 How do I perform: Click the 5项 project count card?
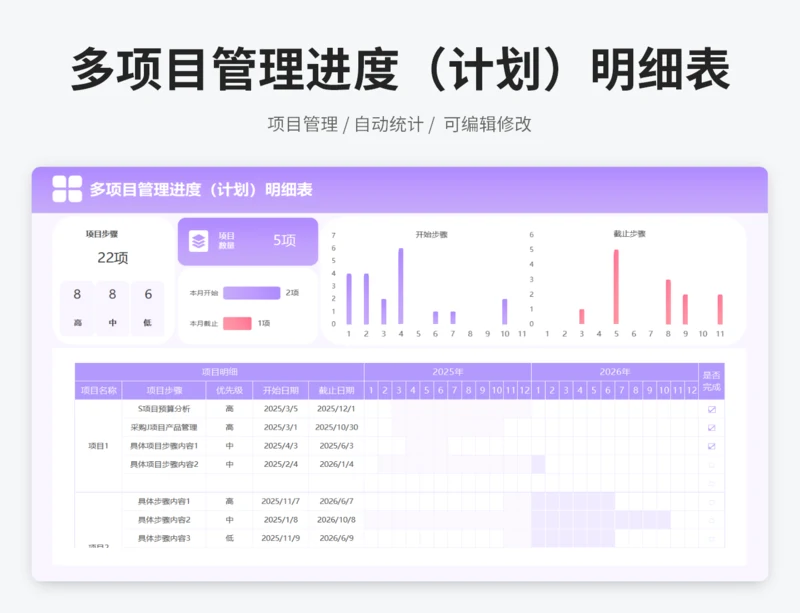tap(248, 241)
